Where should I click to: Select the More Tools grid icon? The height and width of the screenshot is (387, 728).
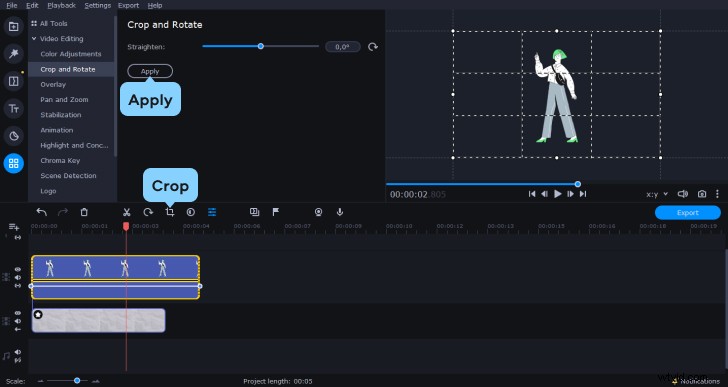(13, 163)
